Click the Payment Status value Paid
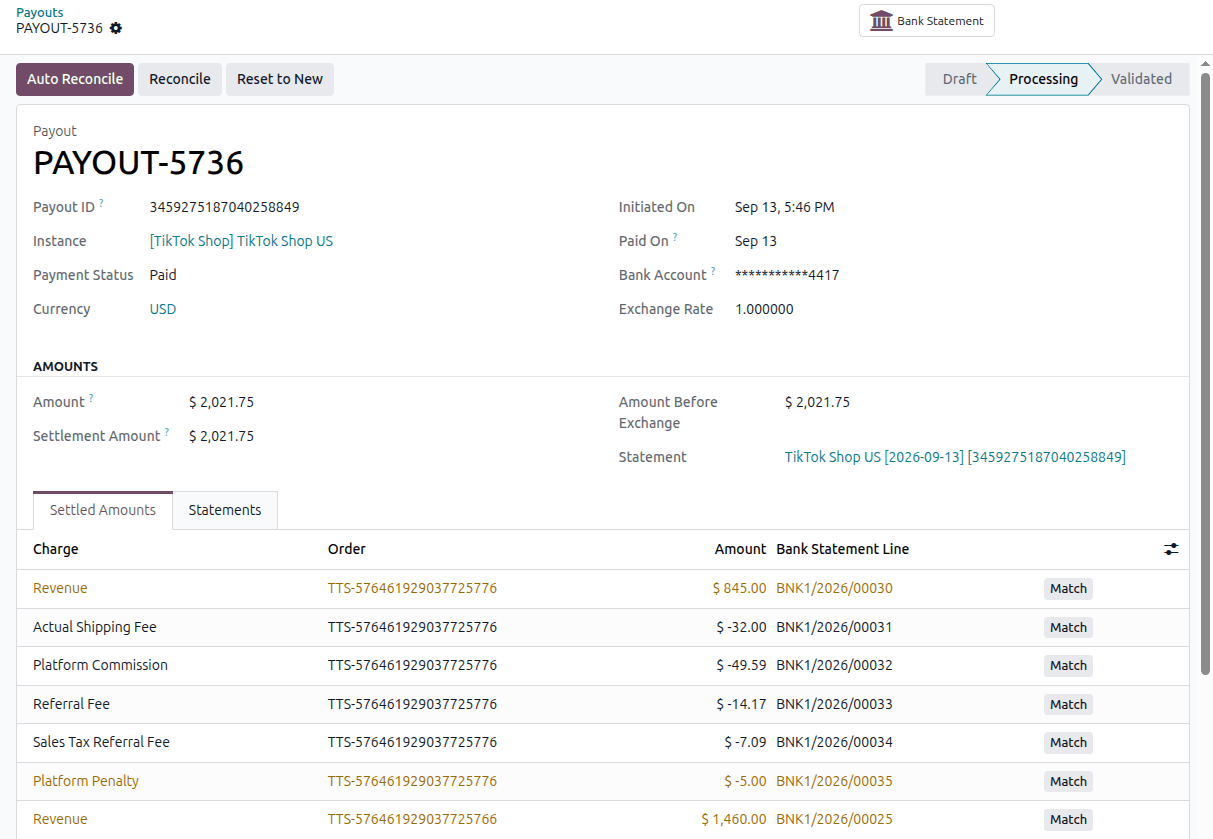The image size is (1213, 839). 163,275
